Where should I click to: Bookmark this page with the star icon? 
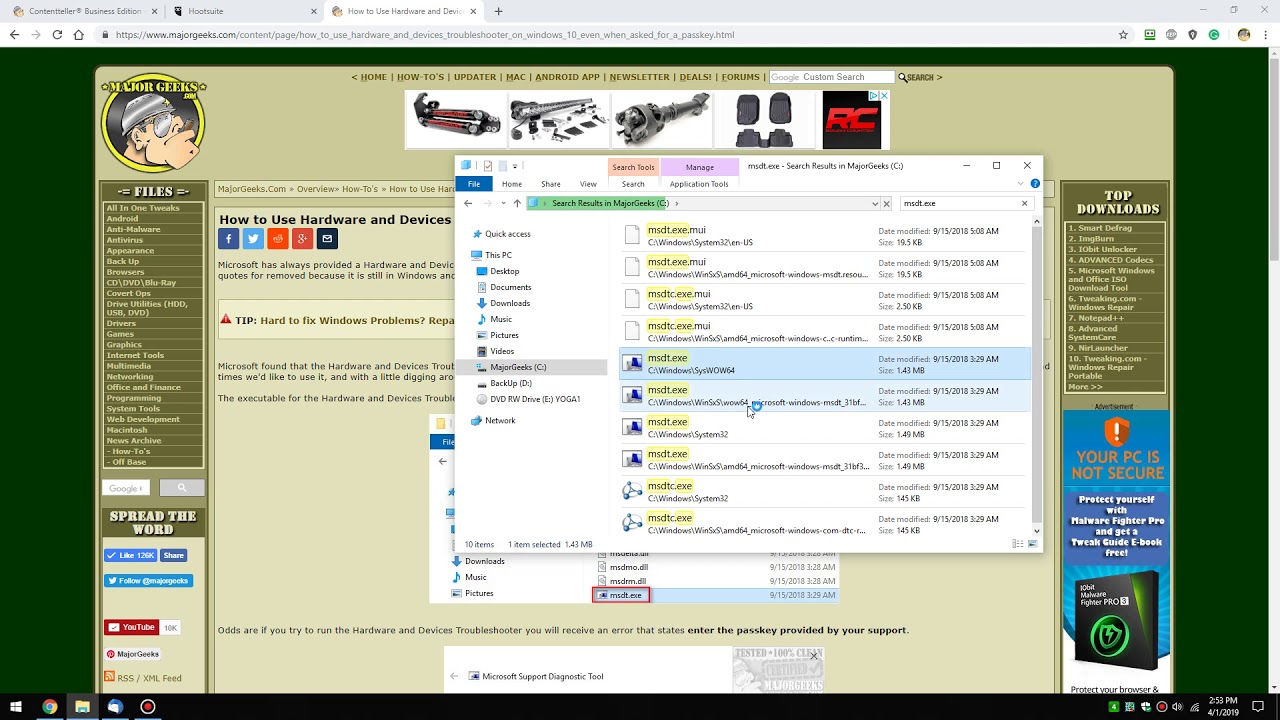coord(1123,34)
